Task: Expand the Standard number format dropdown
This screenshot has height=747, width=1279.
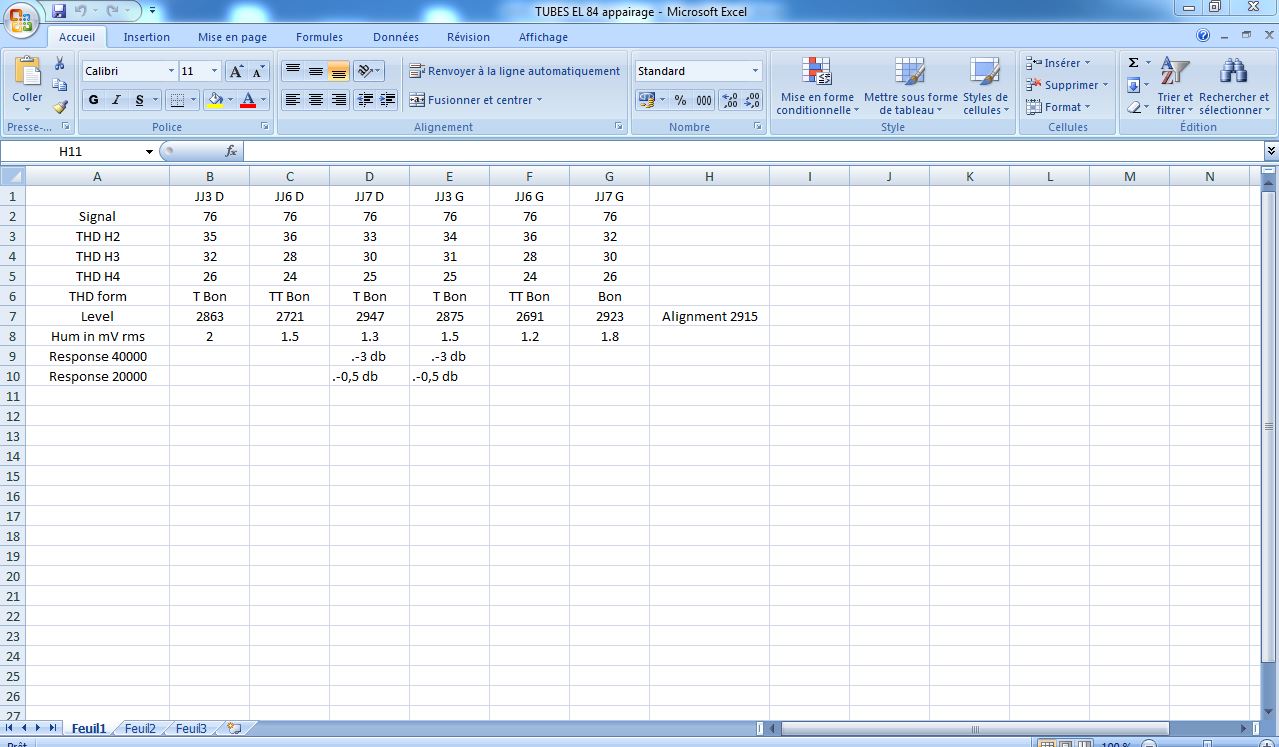Action: pyautogui.click(x=755, y=71)
